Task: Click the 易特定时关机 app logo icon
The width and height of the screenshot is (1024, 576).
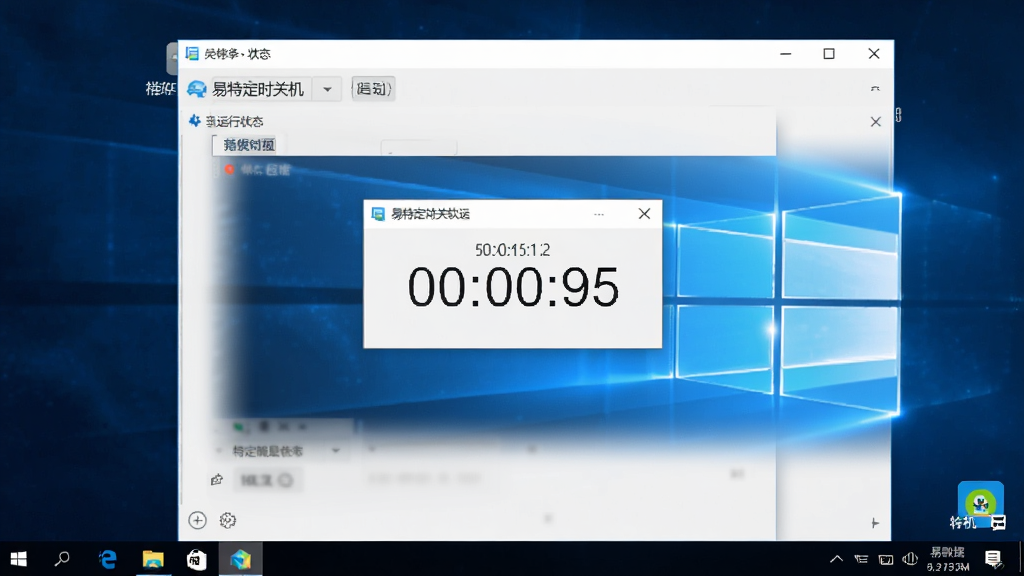Action: point(197,89)
